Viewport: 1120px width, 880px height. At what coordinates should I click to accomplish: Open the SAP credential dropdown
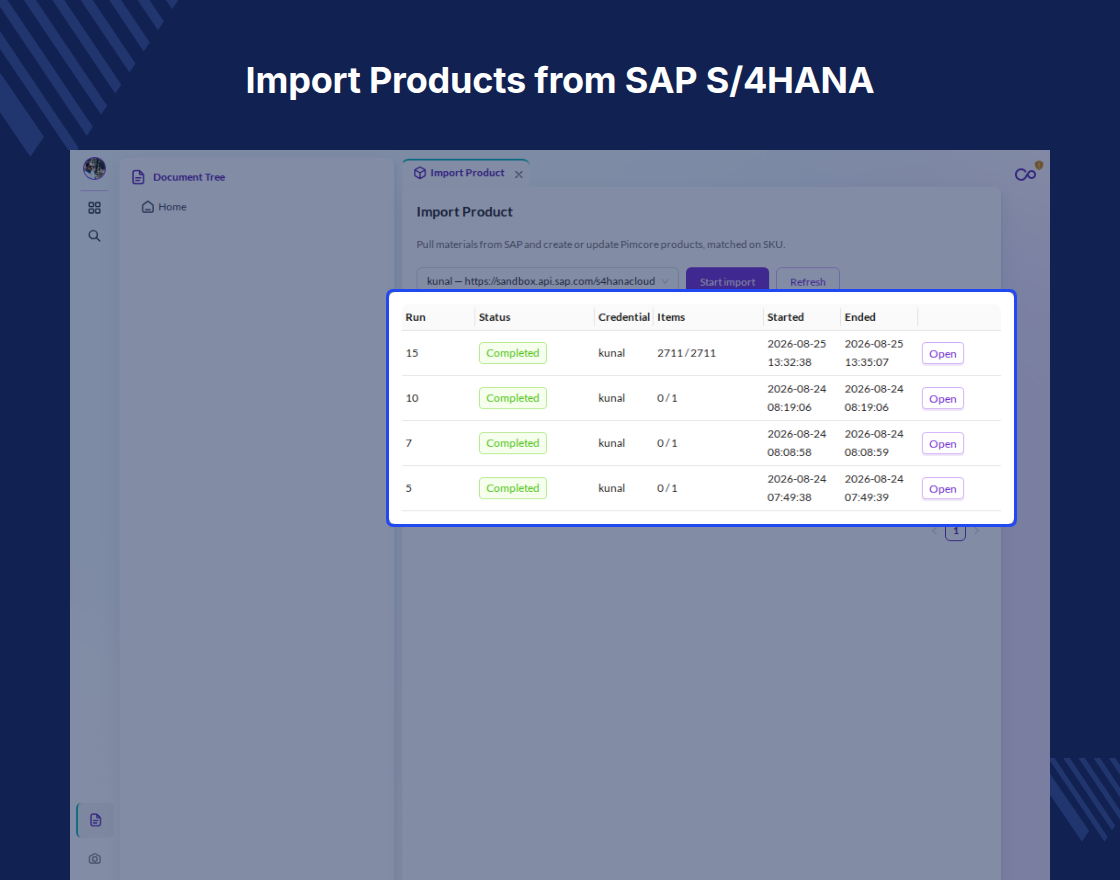pos(547,281)
